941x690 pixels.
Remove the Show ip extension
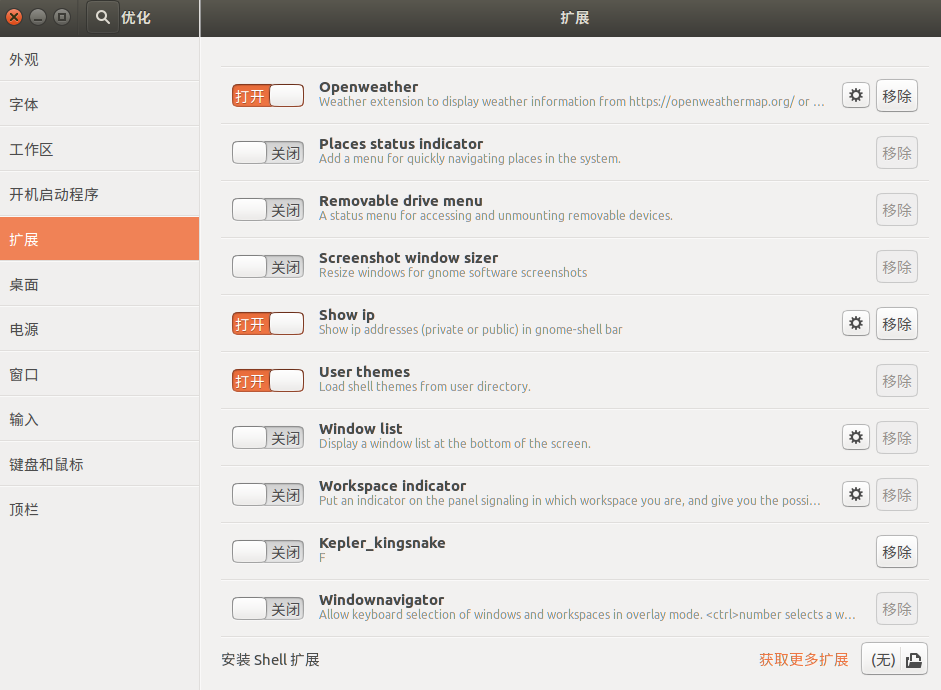pos(897,323)
